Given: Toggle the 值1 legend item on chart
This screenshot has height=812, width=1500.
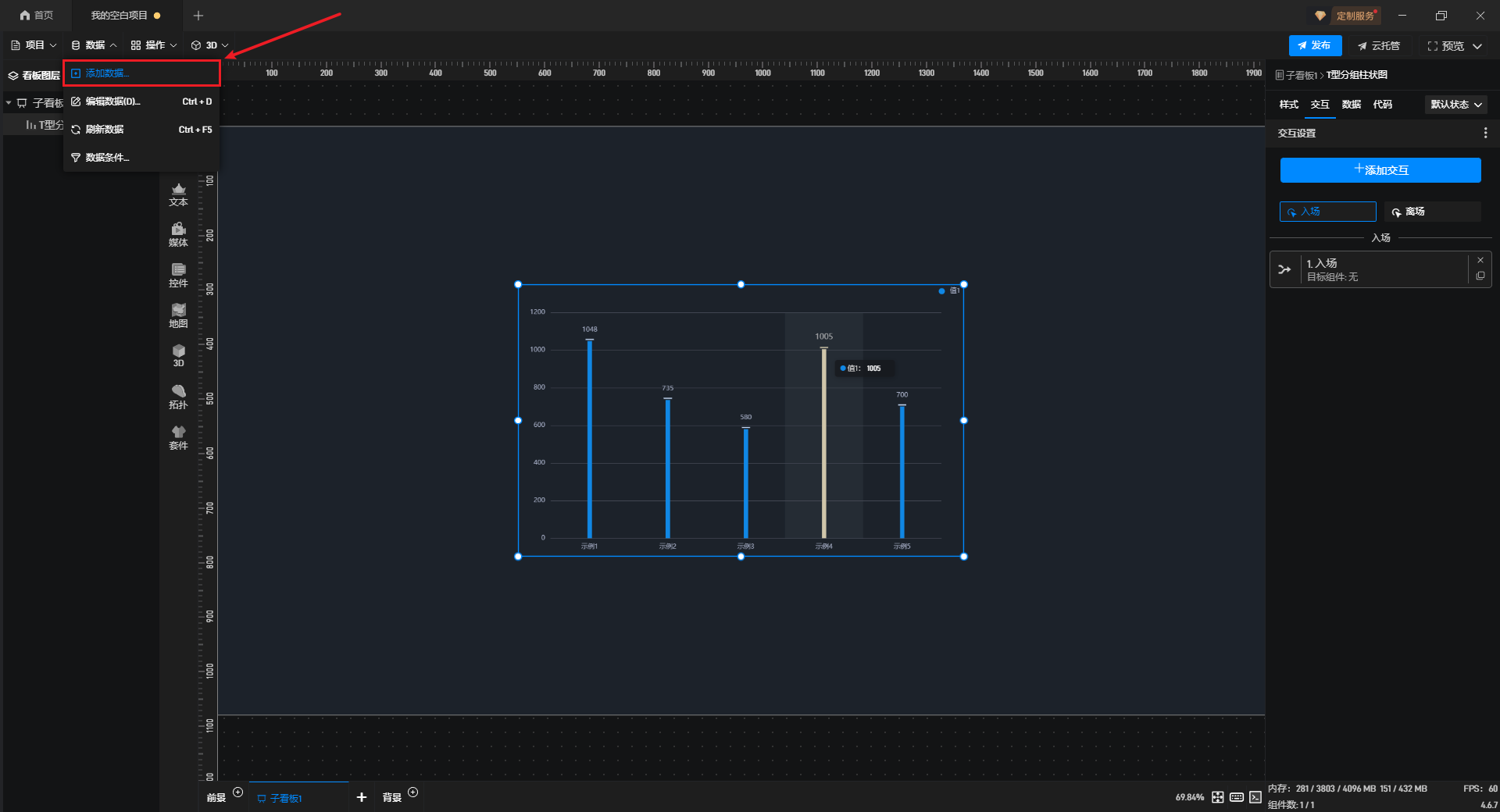Looking at the screenshot, I should click(x=949, y=290).
